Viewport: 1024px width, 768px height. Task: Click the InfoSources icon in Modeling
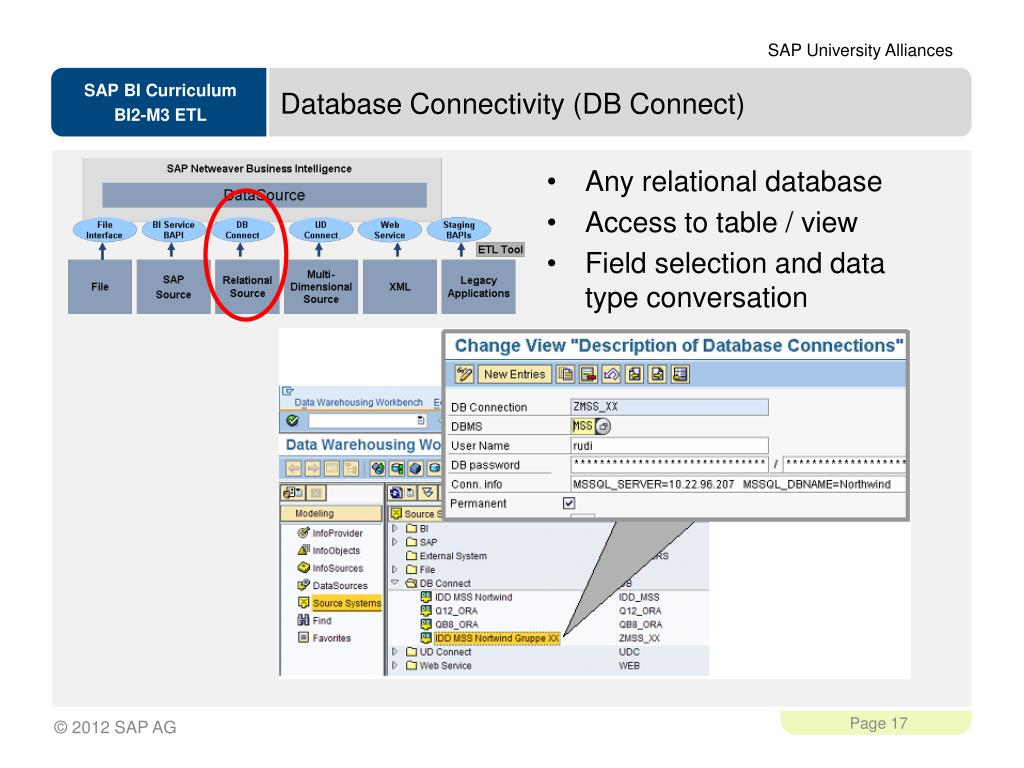(x=303, y=568)
